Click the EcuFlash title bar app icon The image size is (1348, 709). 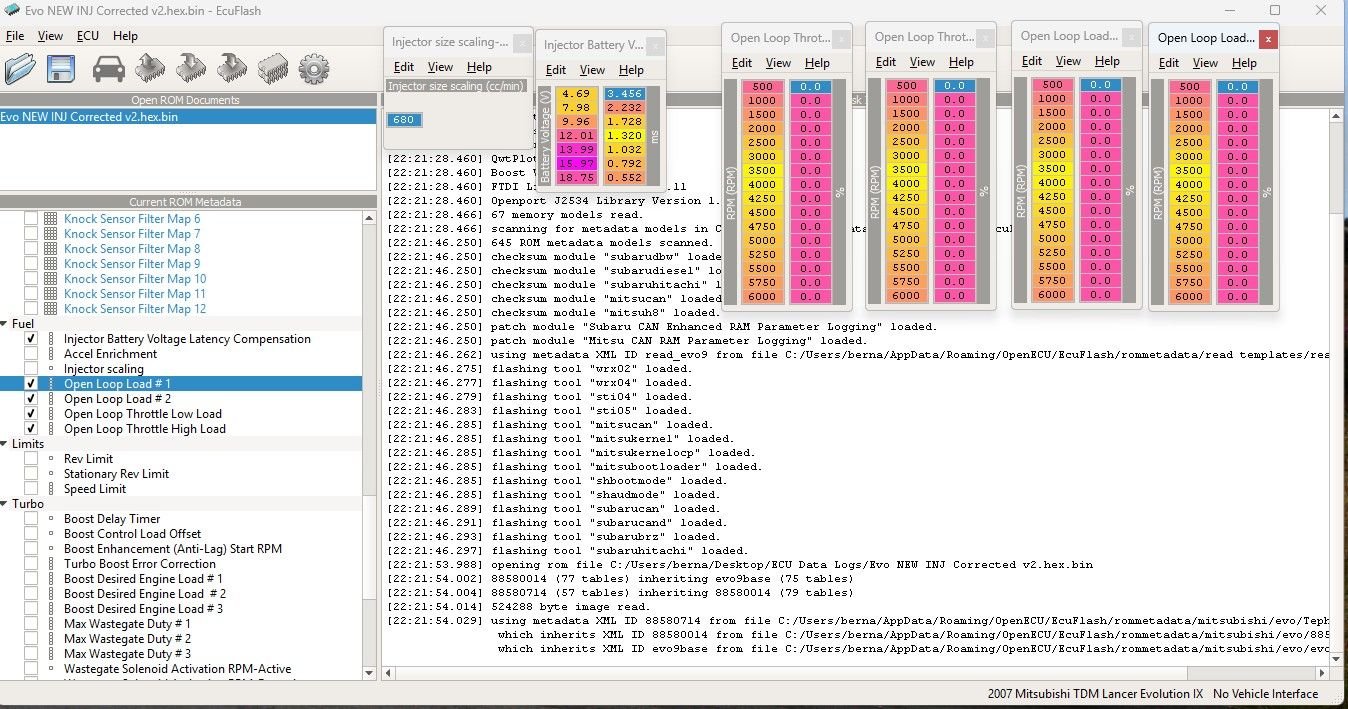coord(10,10)
